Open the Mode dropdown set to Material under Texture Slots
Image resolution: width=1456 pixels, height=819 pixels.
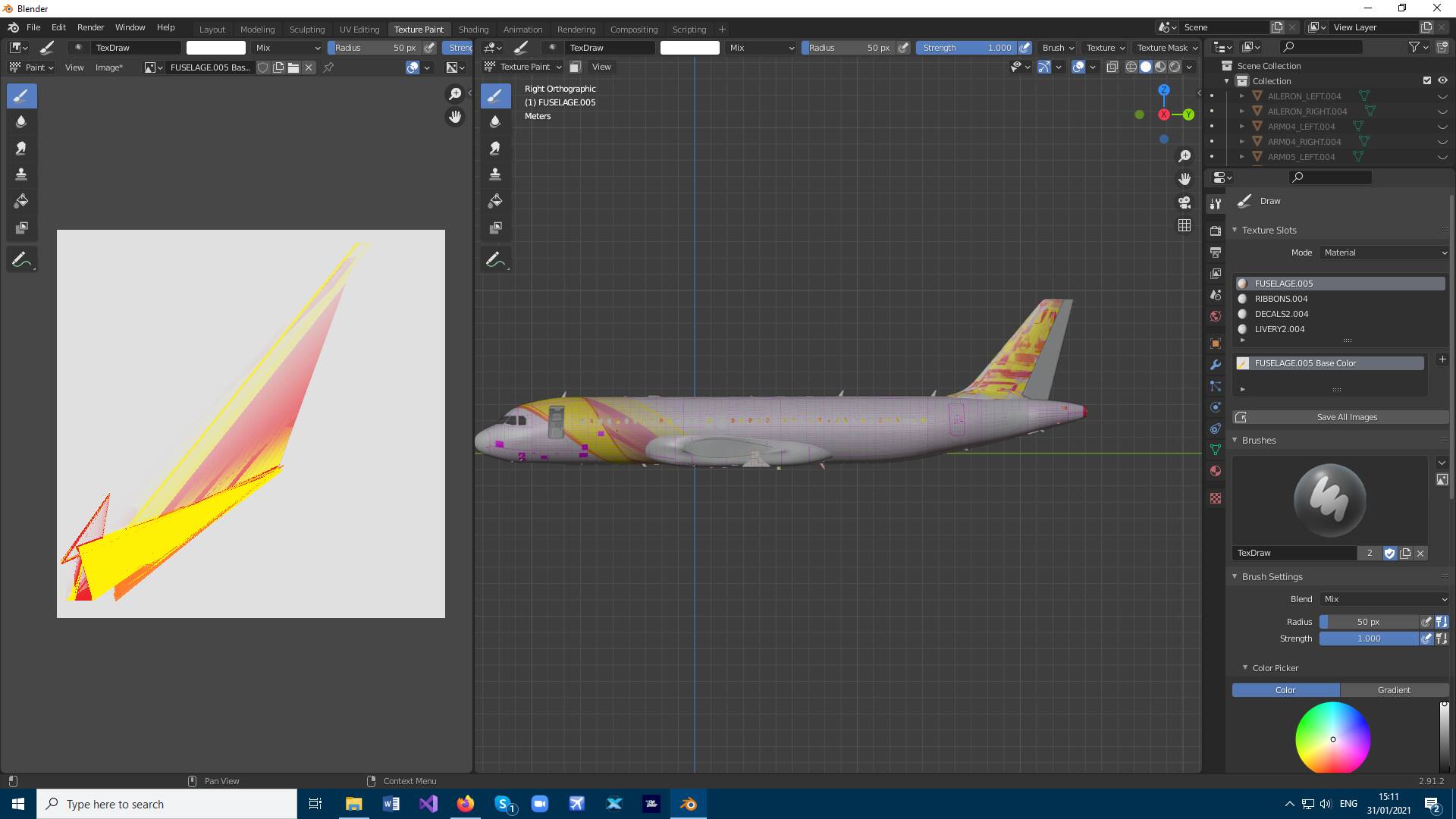pos(1383,252)
